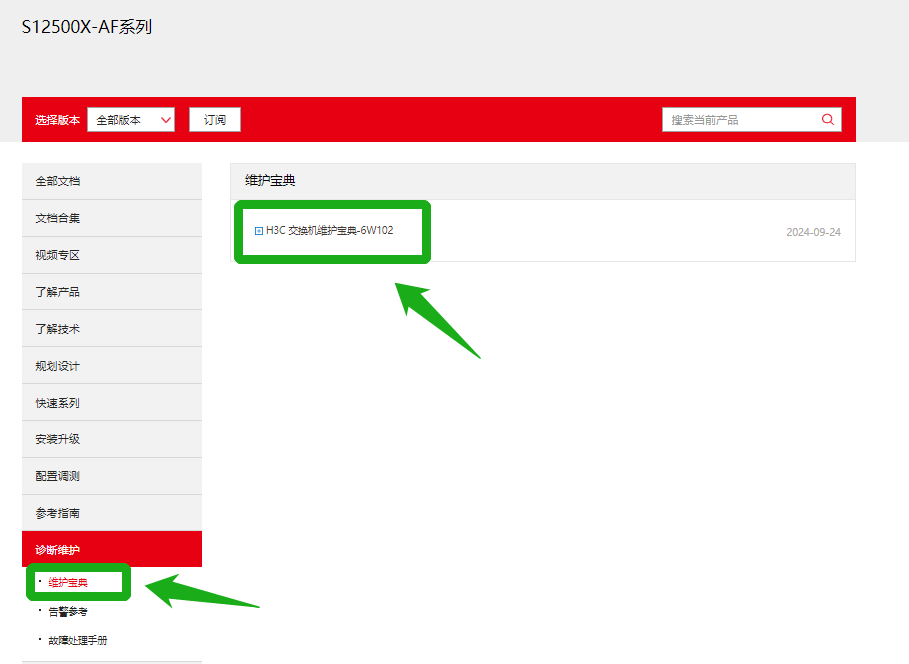Open the 全部版本 version dropdown
This screenshot has width=909, height=664.
point(131,119)
